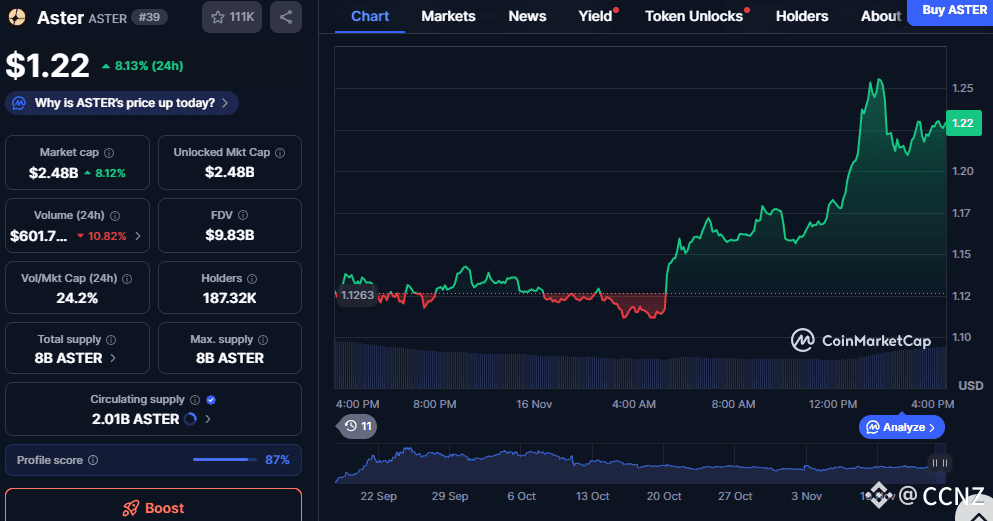Click the Circulating supply verified badge

tap(211, 400)
